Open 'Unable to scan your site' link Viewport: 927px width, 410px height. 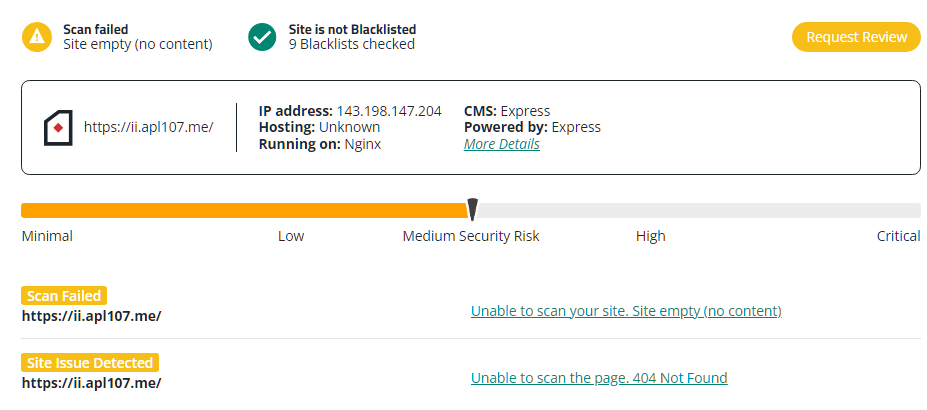(625, 311)
